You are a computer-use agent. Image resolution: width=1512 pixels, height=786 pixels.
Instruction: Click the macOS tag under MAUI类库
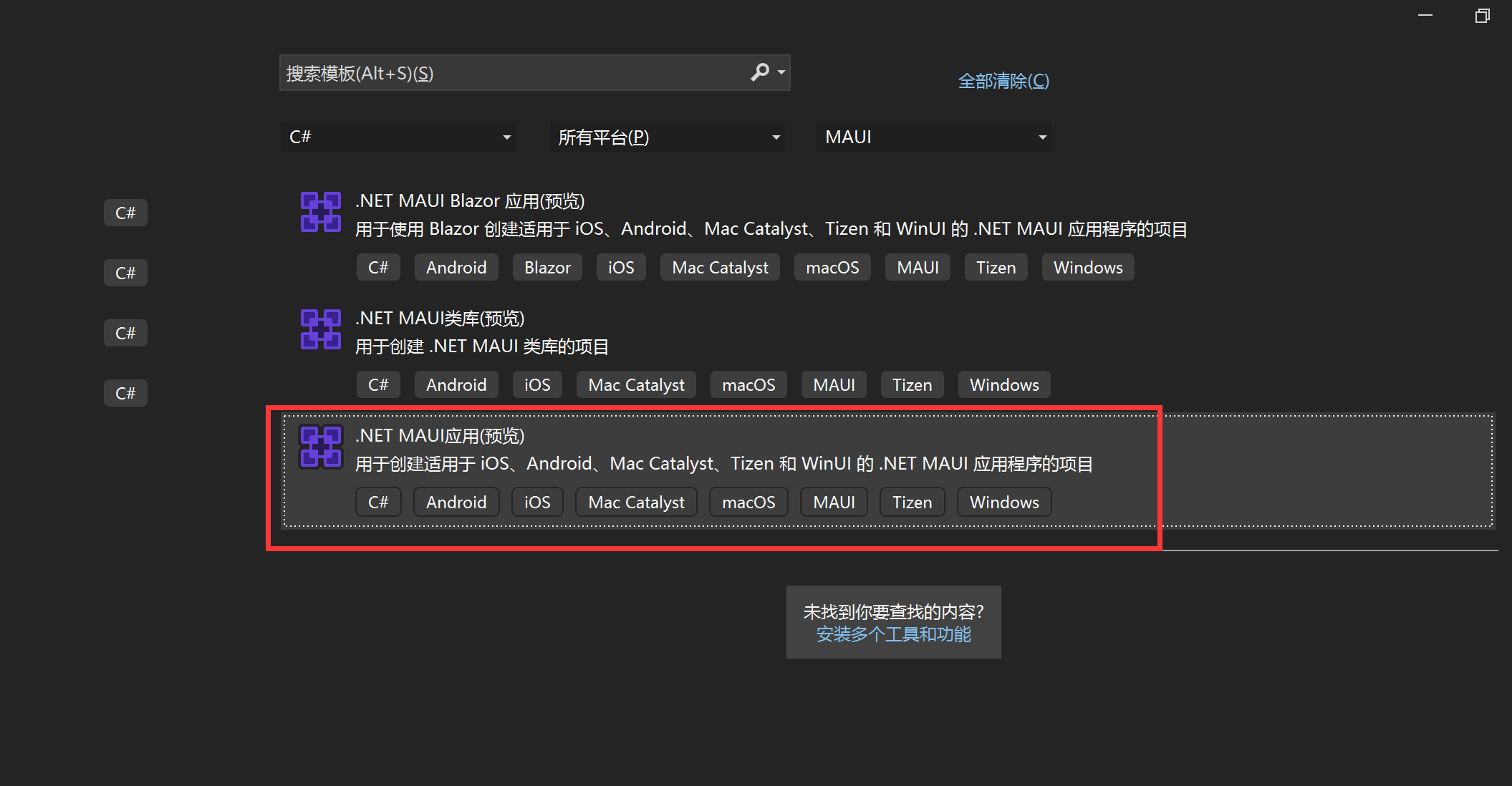click(x=748, y=385)
